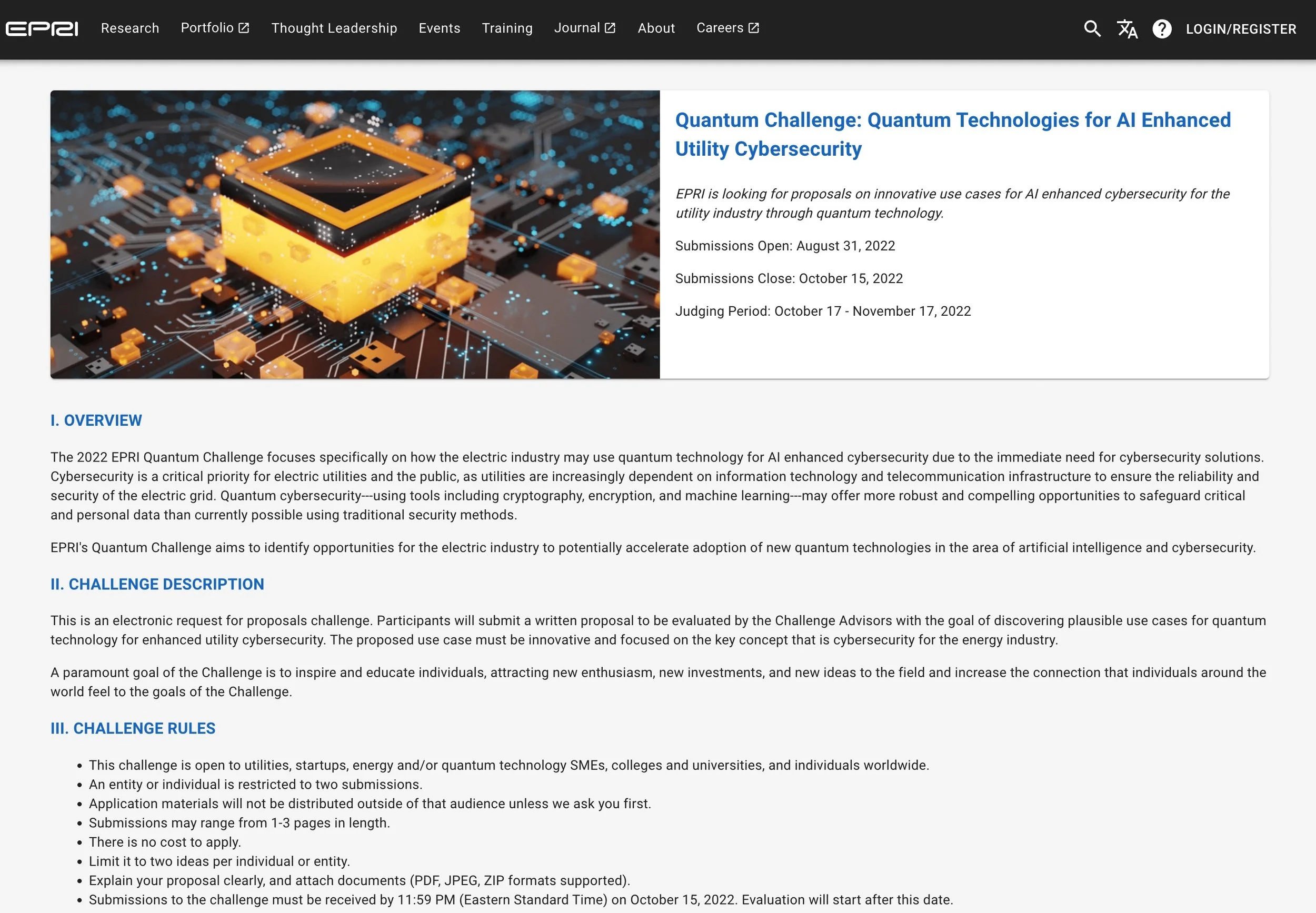
Task: Open the Thought Leadership menu
Action: 334,28
